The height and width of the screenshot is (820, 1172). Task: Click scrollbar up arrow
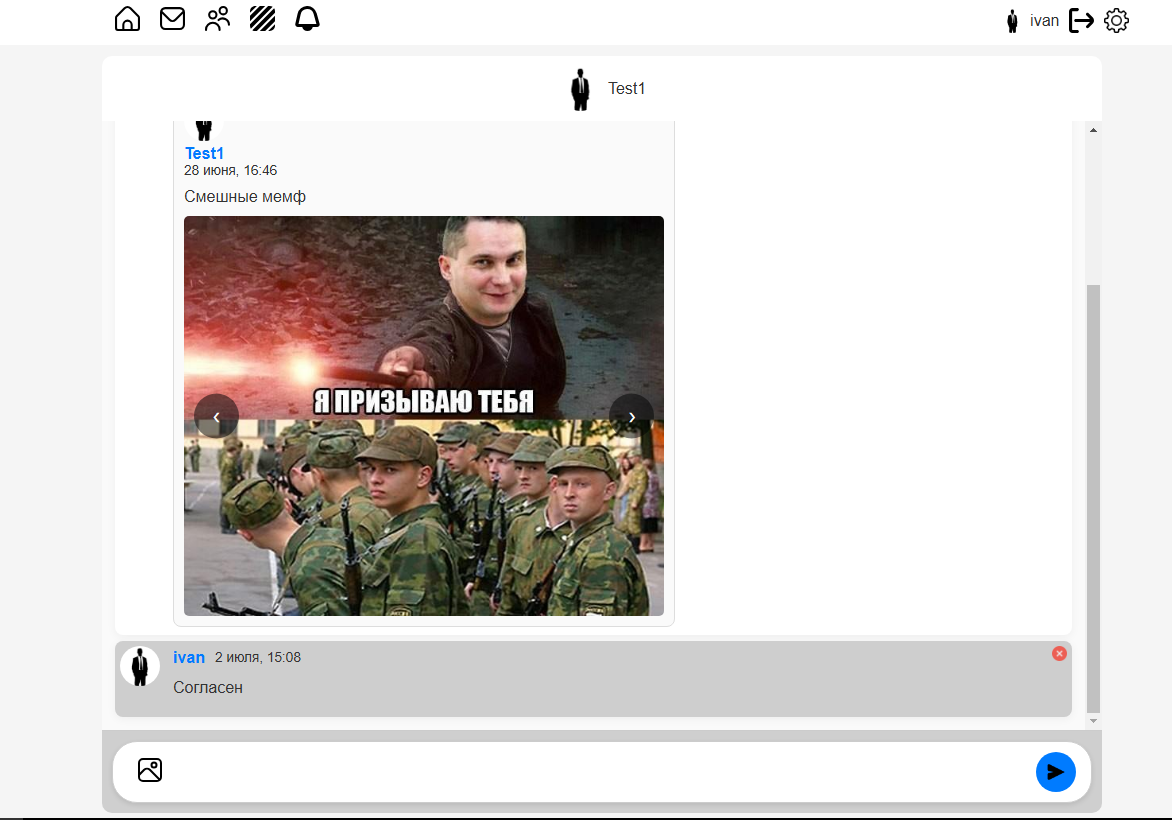[x=1094, y=130]
